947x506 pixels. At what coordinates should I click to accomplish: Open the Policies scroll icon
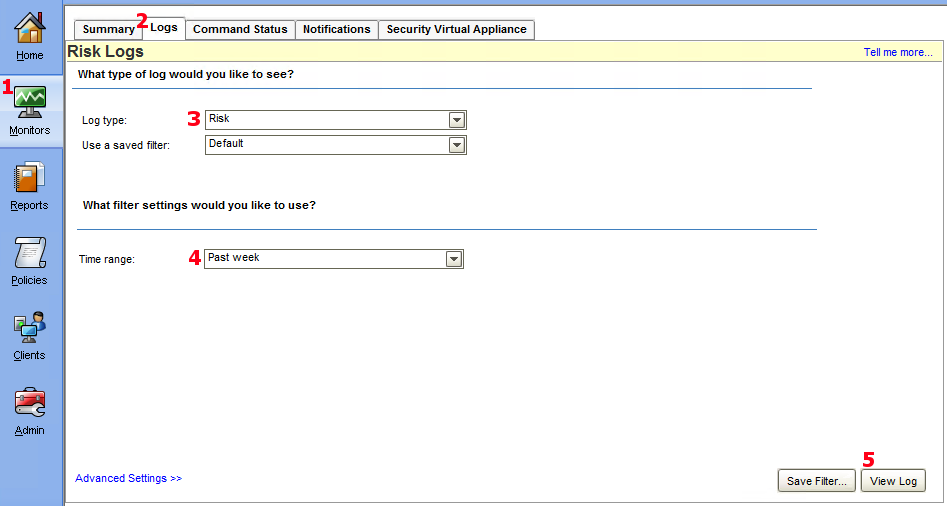click(x=30, y=253)
